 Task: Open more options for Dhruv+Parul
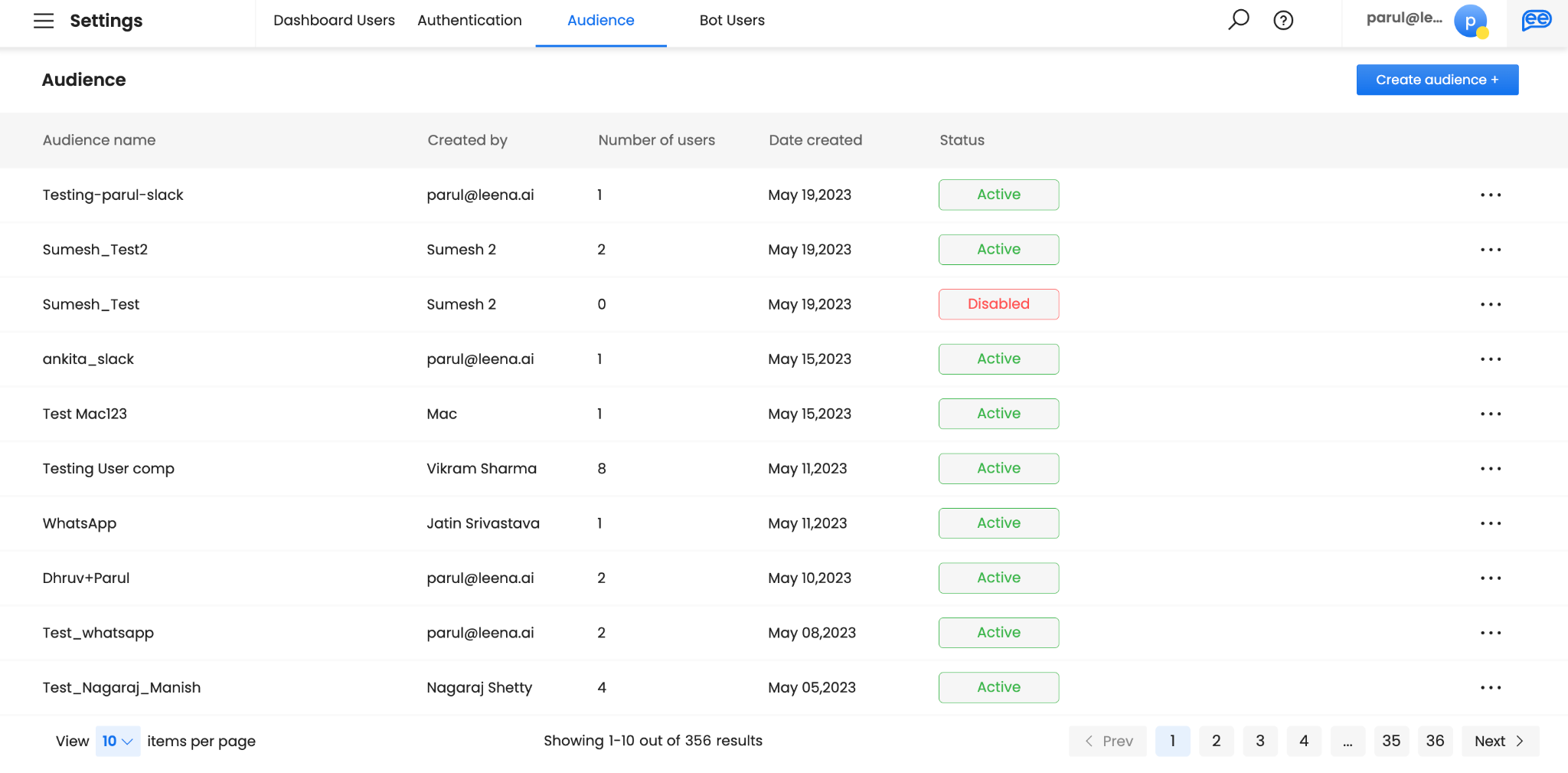(x=1491, y=578)
